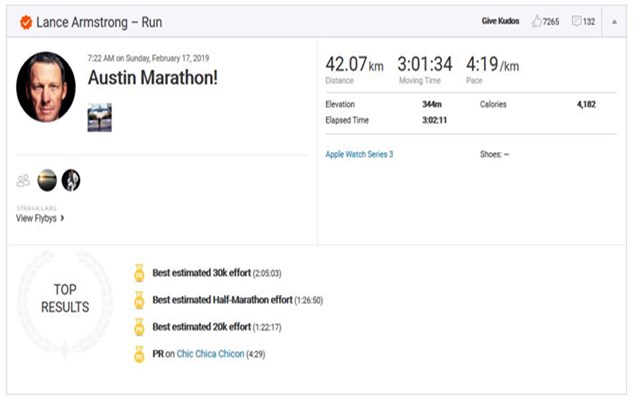Click the 4:19 /km pace value
The height and width of the screenshot is (400, 640).
(x=493, y=64)
